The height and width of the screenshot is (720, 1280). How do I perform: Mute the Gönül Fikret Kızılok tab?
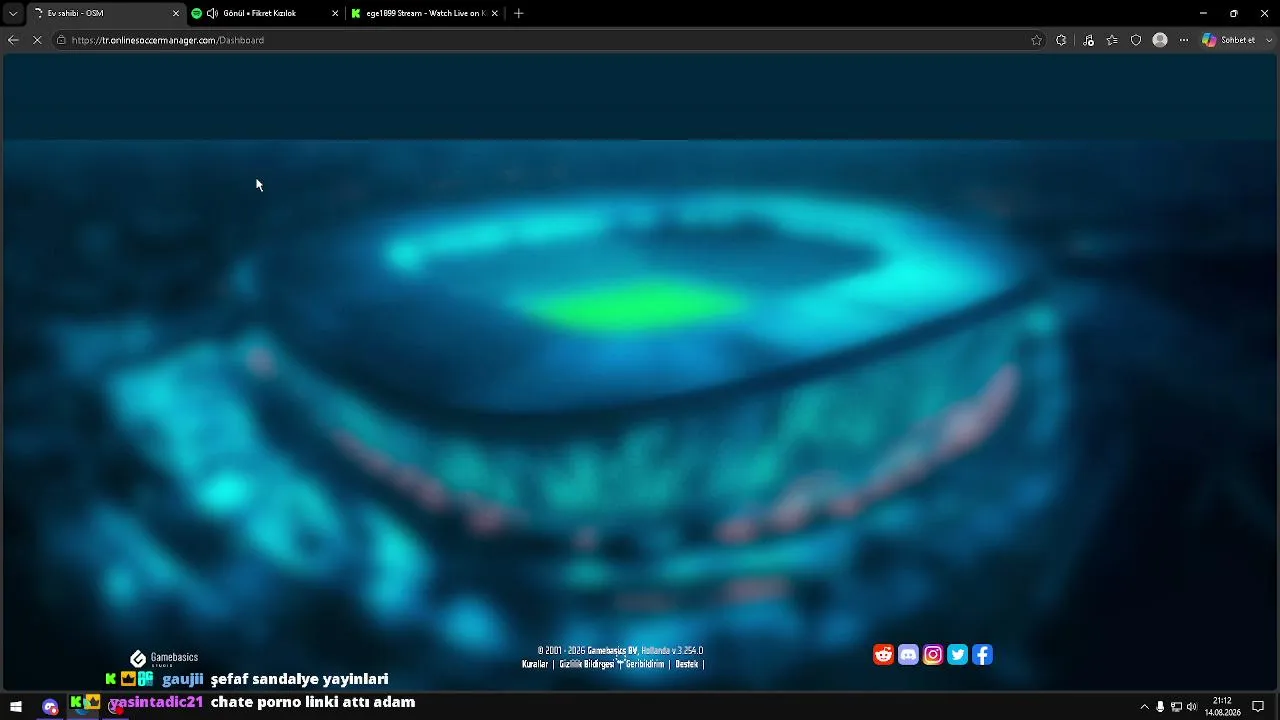click(x=212, y=13)
